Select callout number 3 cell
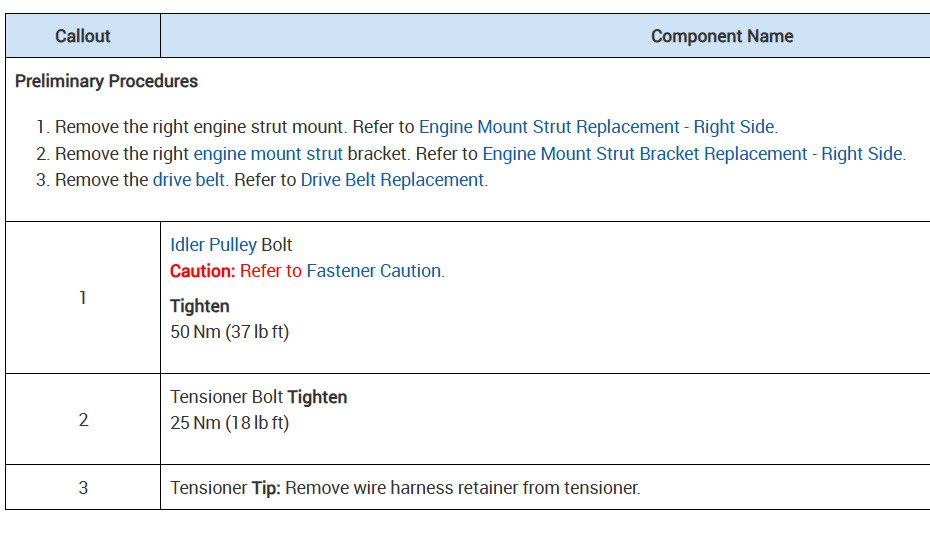Screen dimensions: 930x543 (83, 488)
